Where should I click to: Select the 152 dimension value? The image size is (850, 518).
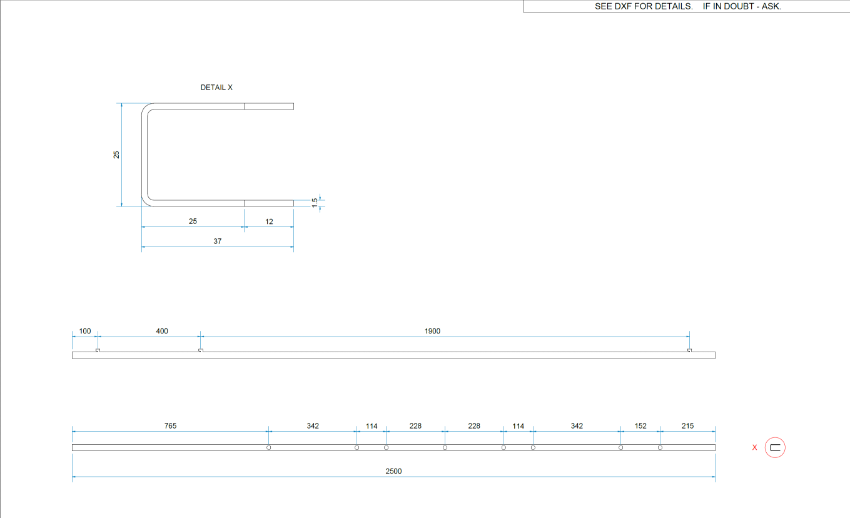641,426
